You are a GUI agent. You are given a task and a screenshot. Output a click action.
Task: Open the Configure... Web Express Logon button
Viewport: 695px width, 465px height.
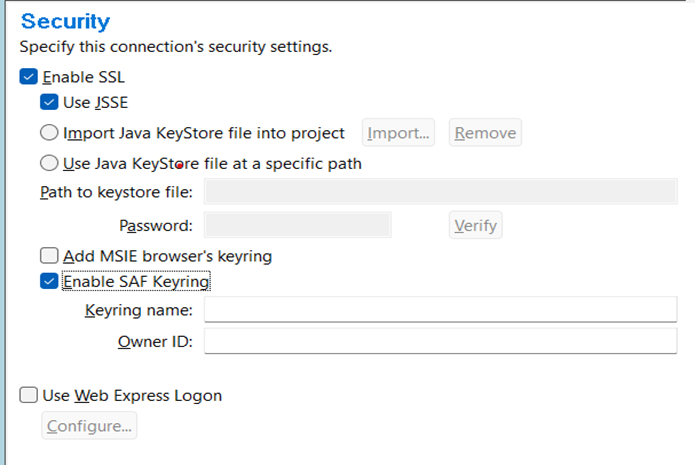point(89,426)
